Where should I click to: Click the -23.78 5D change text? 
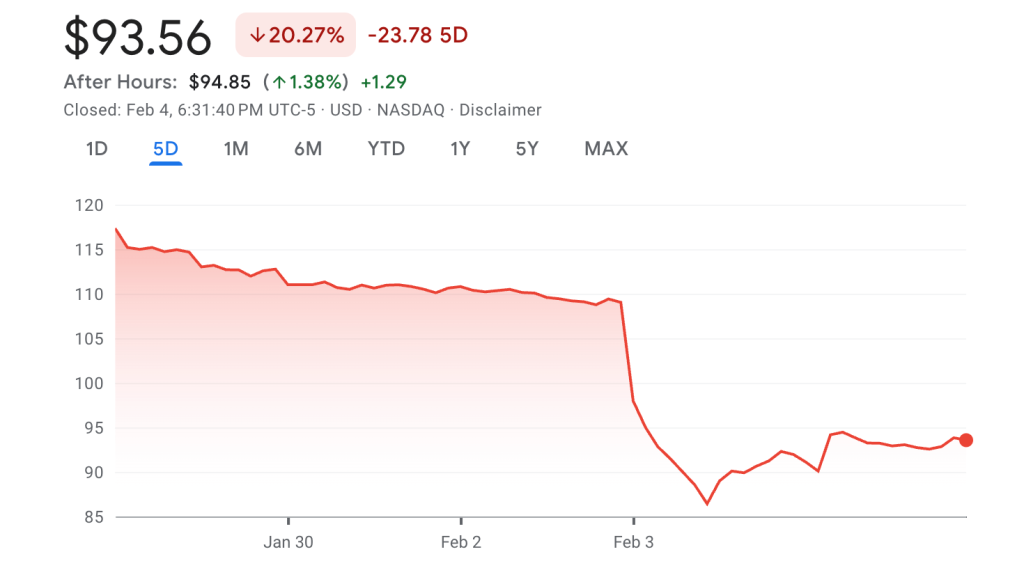(x=418, y=35)
